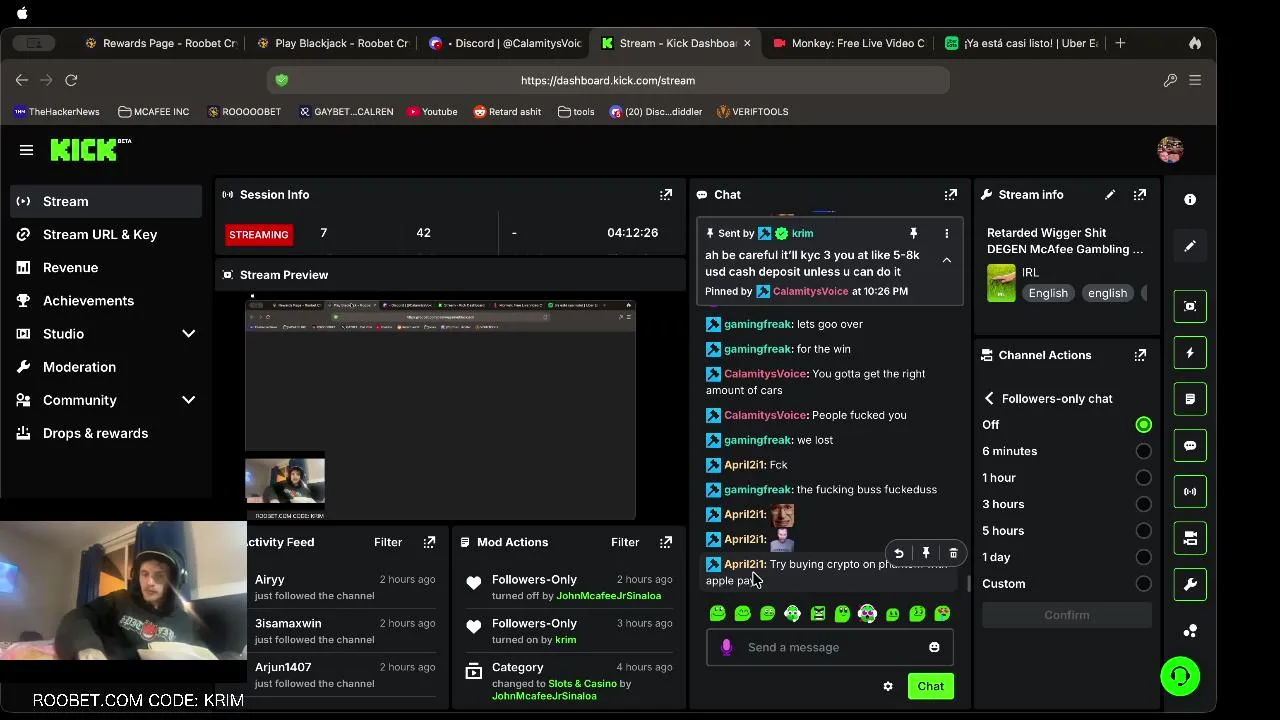Open Mod Actions Filter dropdown

[x=625, y=542]
